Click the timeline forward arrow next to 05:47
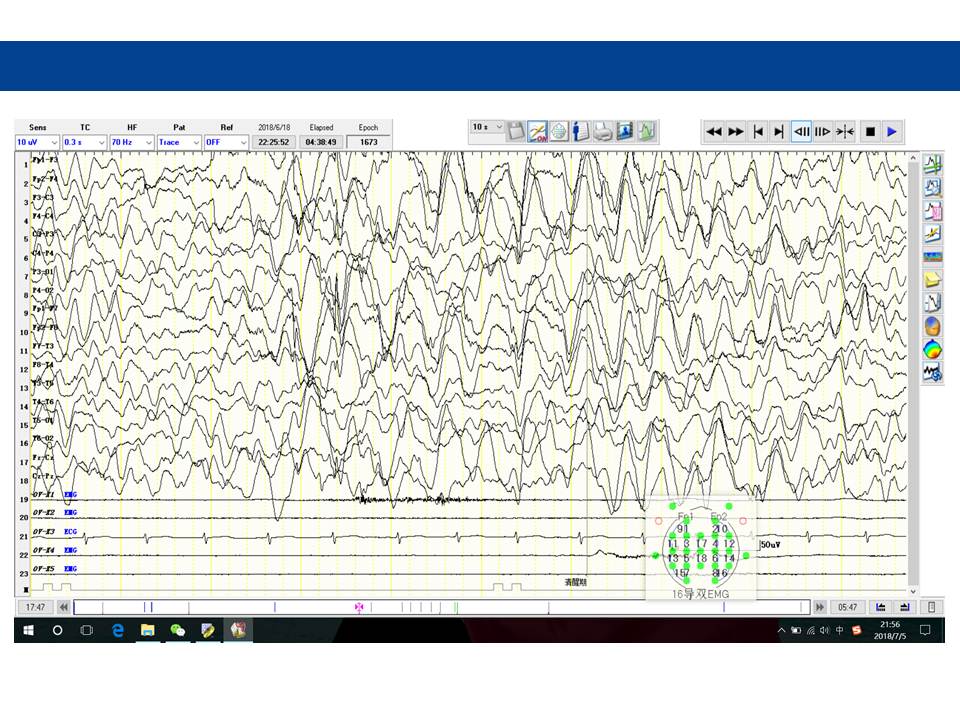The image size is (960, 720). coord(819,607)
